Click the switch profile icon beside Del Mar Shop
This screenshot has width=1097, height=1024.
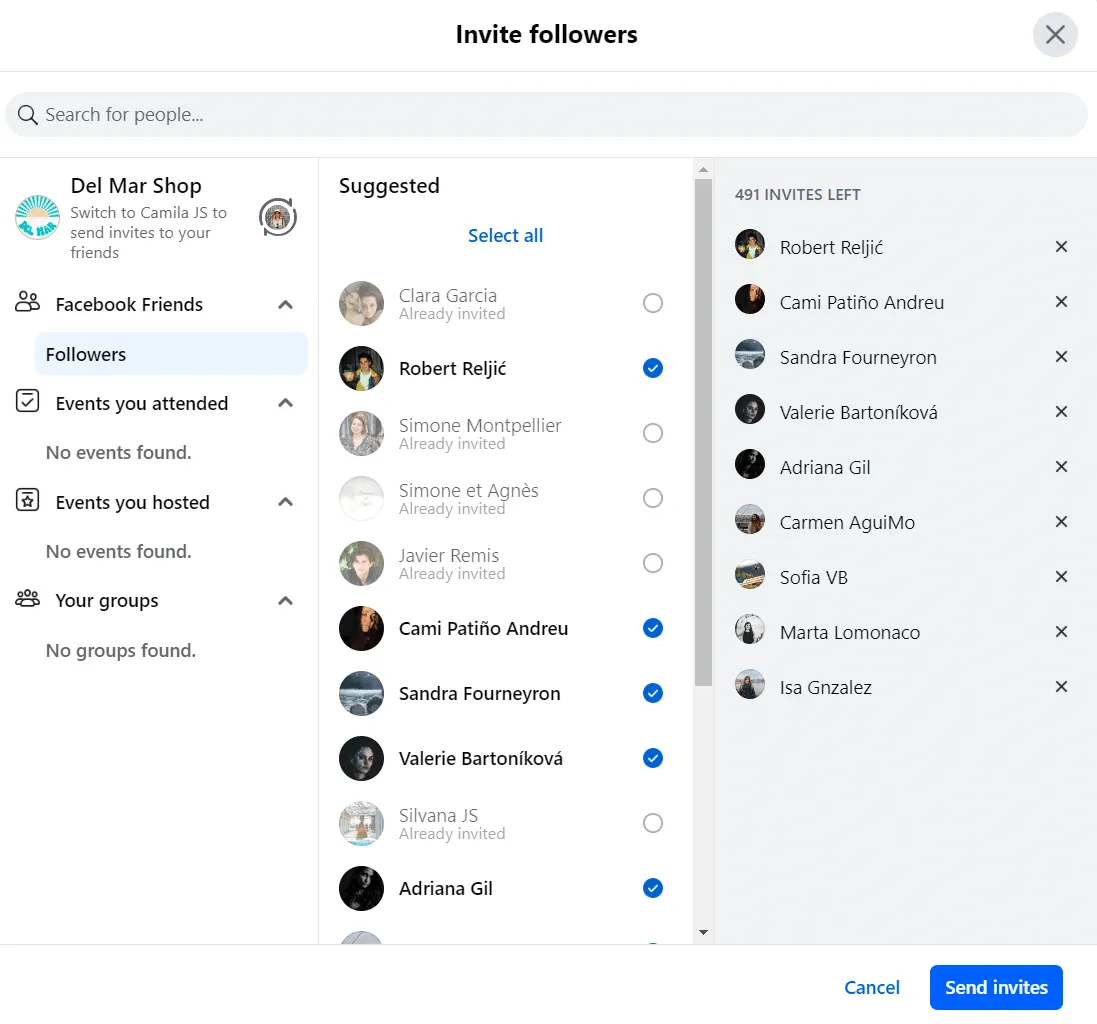pos(277,217)
